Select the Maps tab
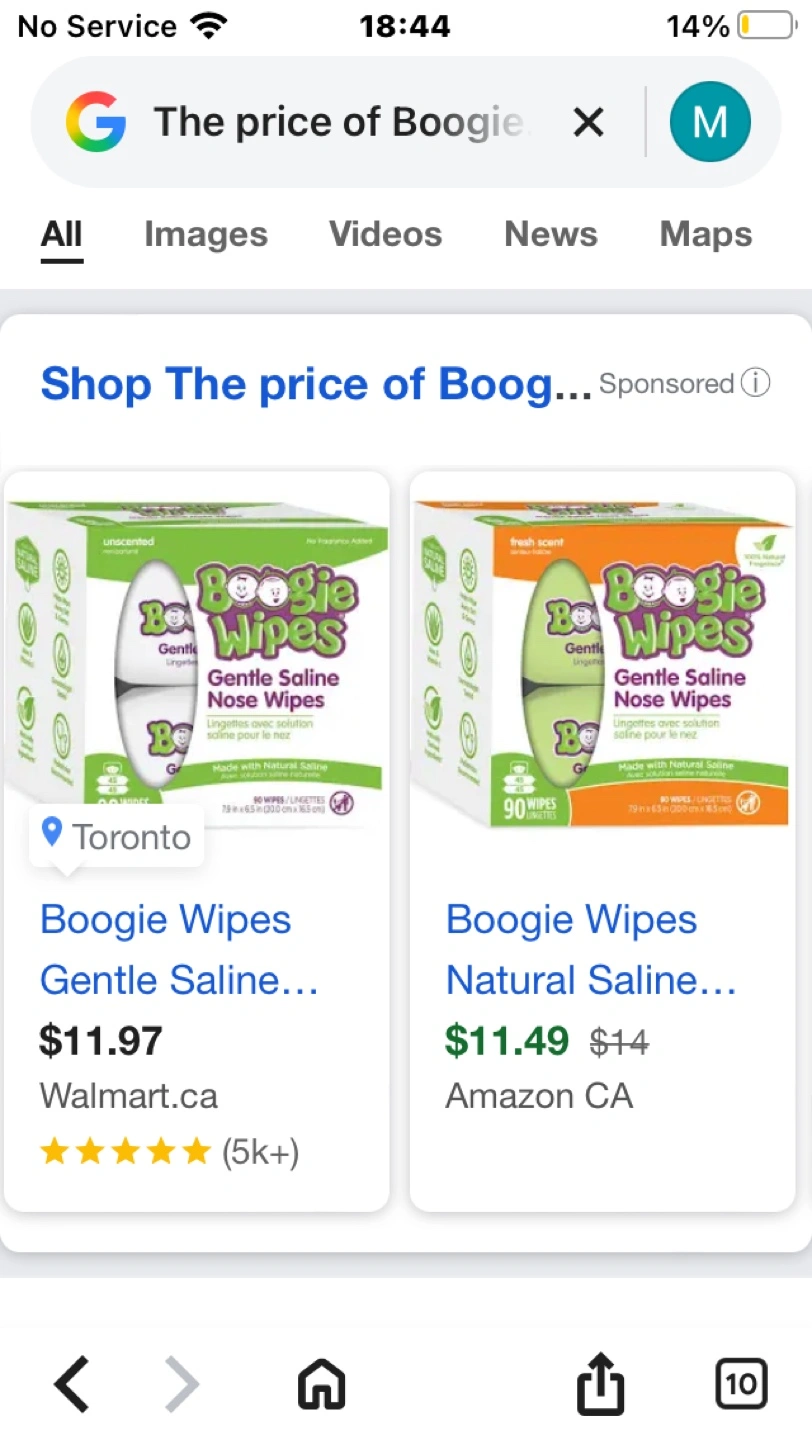The height and width of the screenshot is (1440, 812). click(x=706, y=234)
